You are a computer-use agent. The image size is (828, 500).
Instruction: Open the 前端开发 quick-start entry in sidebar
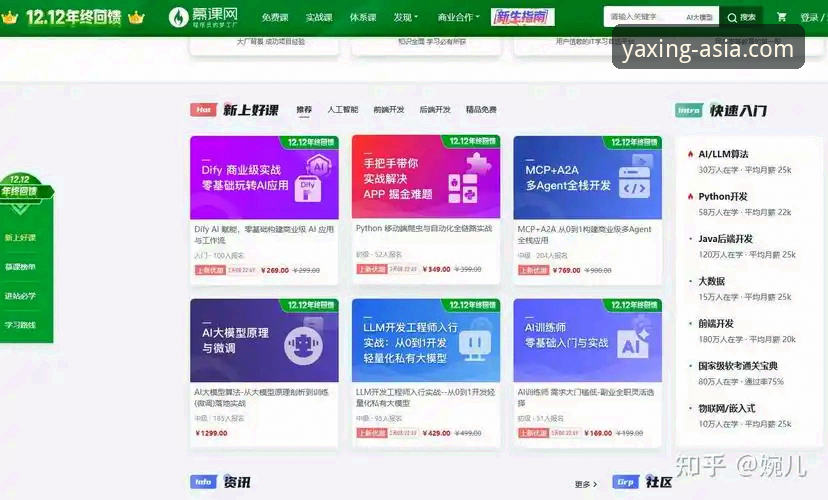click(x=716, y=324)
